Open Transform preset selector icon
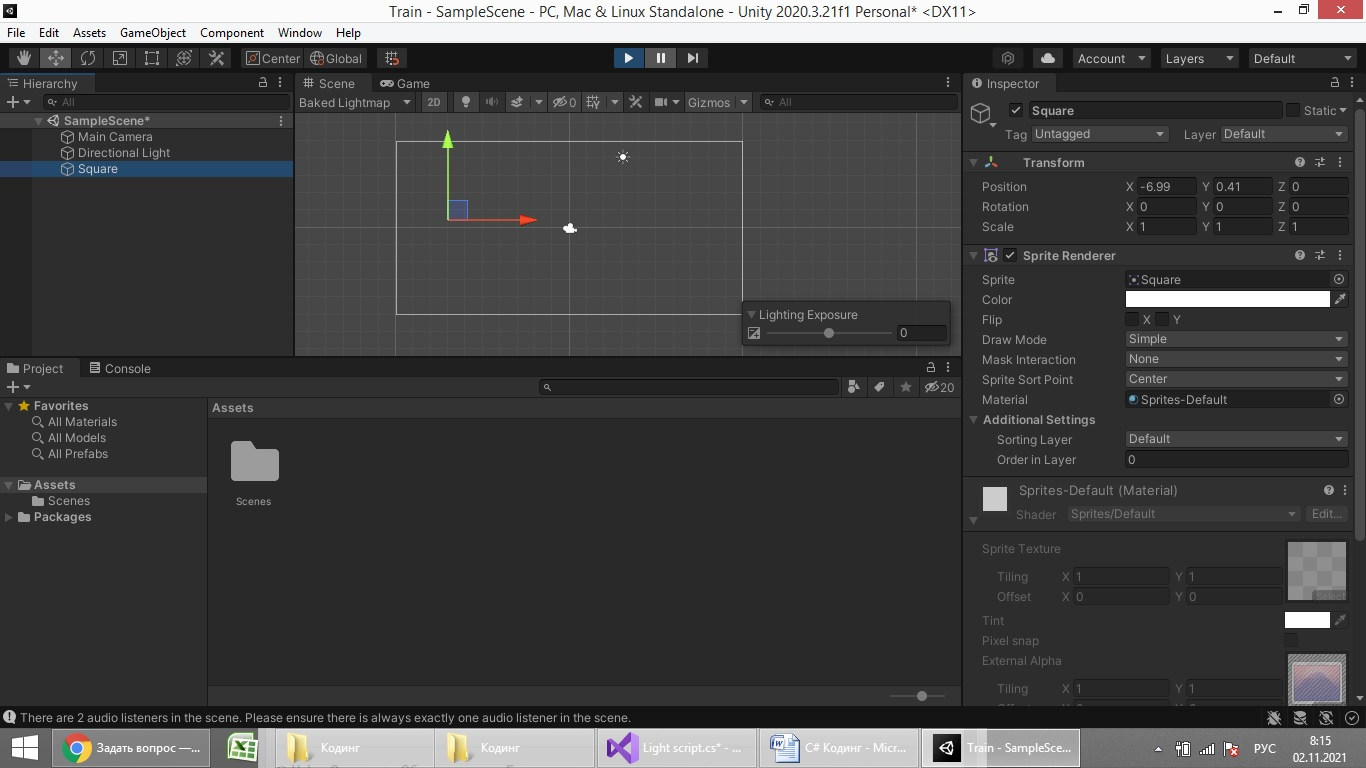The image size is (1366, 768). (x=1320, y=162)
